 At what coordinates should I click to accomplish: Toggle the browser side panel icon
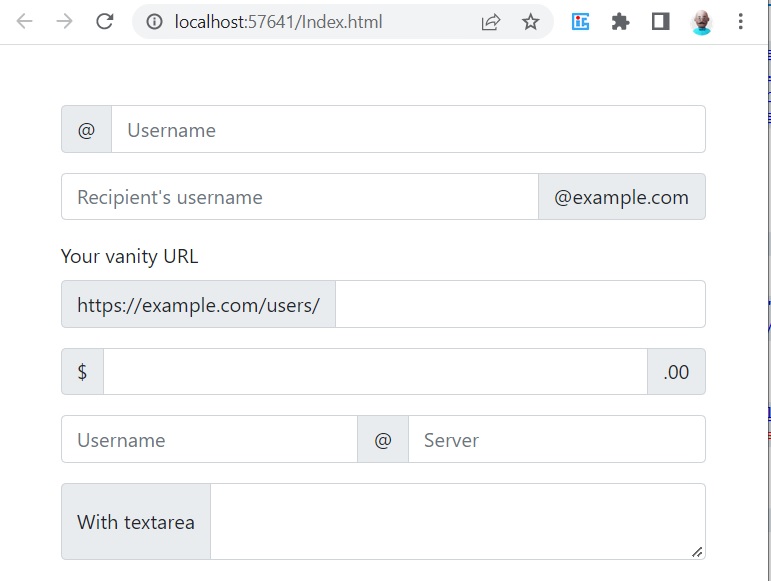[660, 22]
